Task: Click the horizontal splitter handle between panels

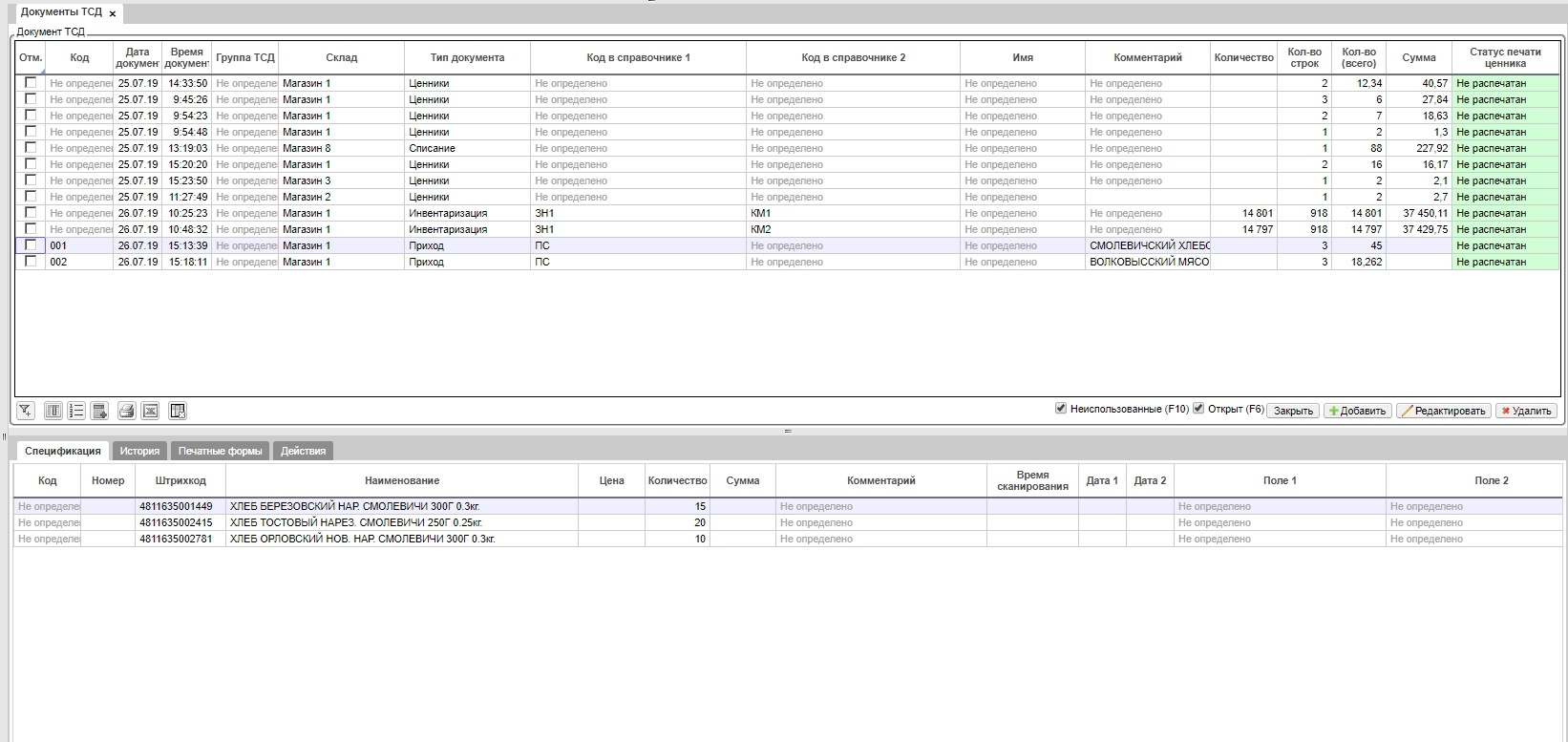Action: pos(788,432)
